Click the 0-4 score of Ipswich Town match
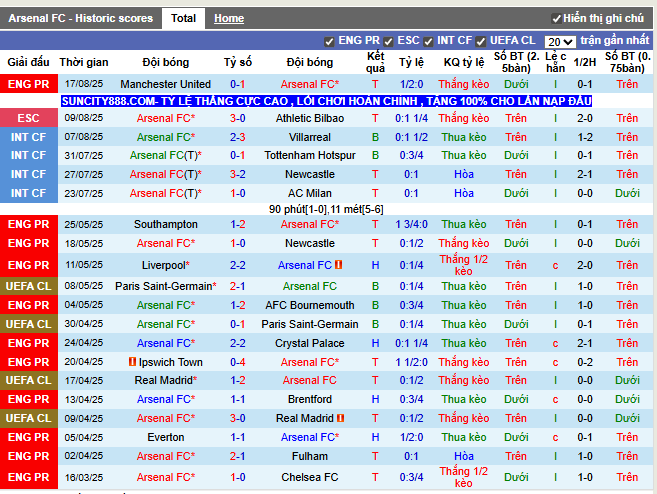Image resolution: width=657 pixels, height=494 pixels. tap(238, 362)
